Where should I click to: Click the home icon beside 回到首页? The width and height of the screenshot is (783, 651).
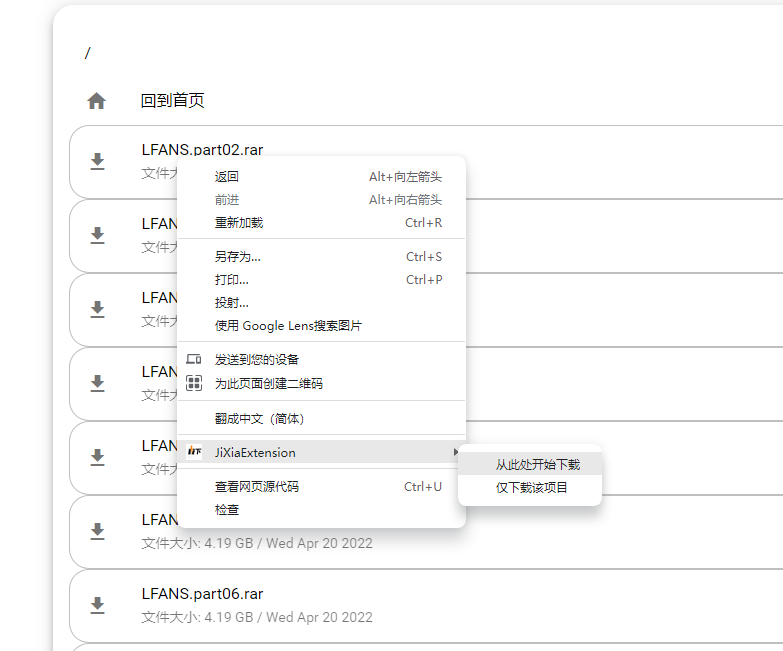pyautogui.click(x=96, y=101)
